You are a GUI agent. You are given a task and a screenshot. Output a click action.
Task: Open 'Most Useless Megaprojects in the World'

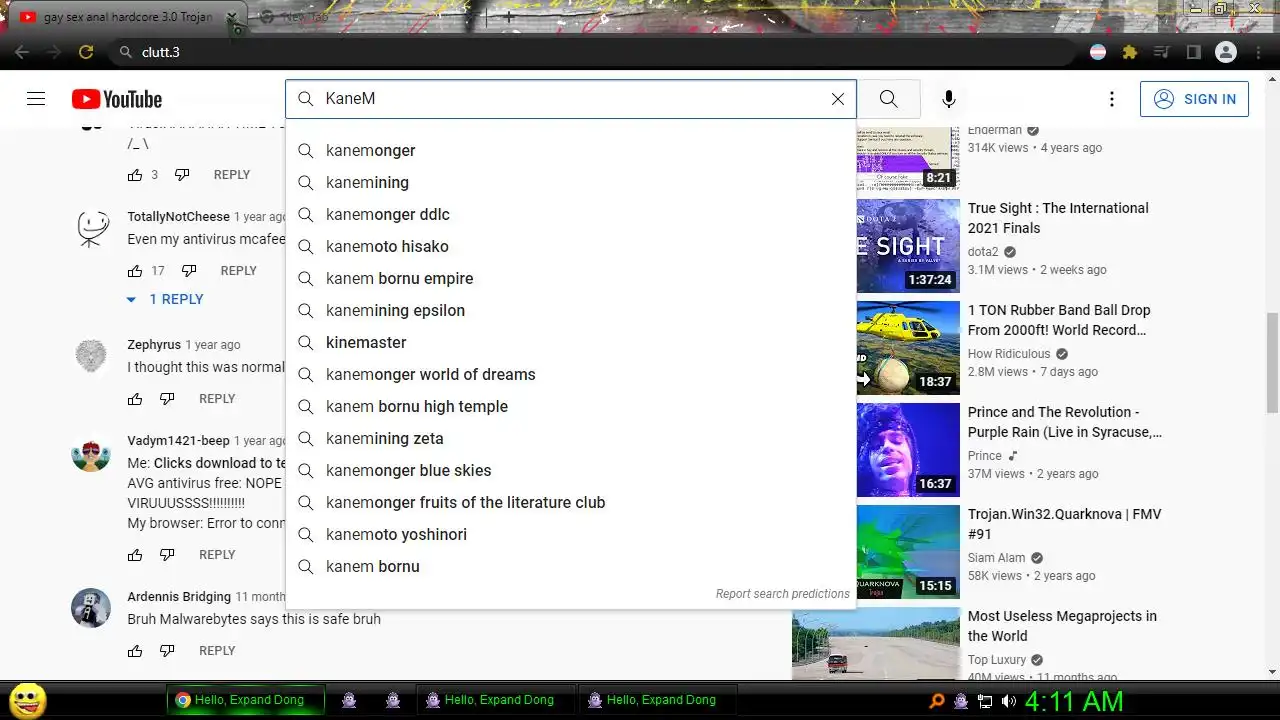click(1062, 626)
